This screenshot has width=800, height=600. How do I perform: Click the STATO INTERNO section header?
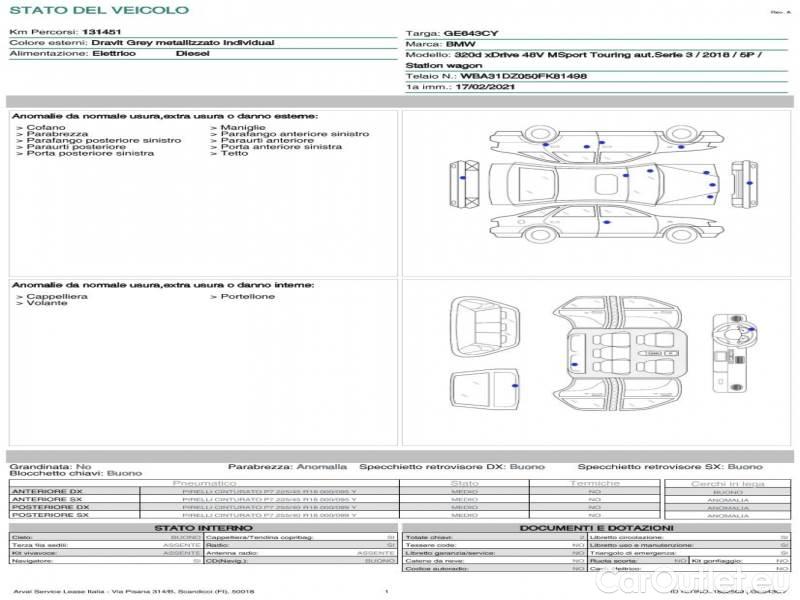(x=203, y=528)
